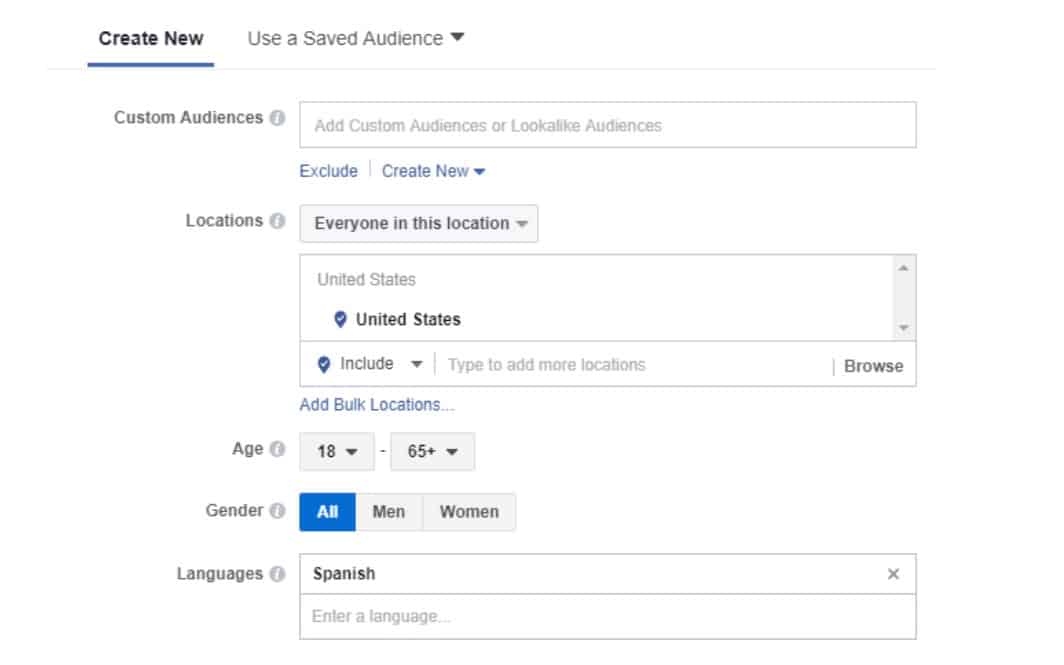Open the Create New link dropdown
The image size is (1064, 665).
point(433,171)
